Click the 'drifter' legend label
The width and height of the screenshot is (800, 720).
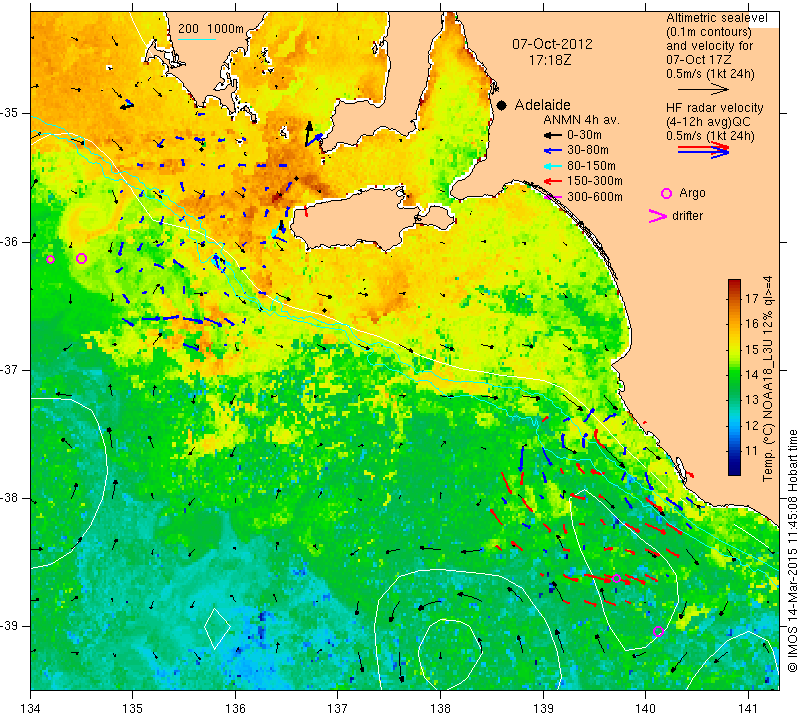pos(687,216)
